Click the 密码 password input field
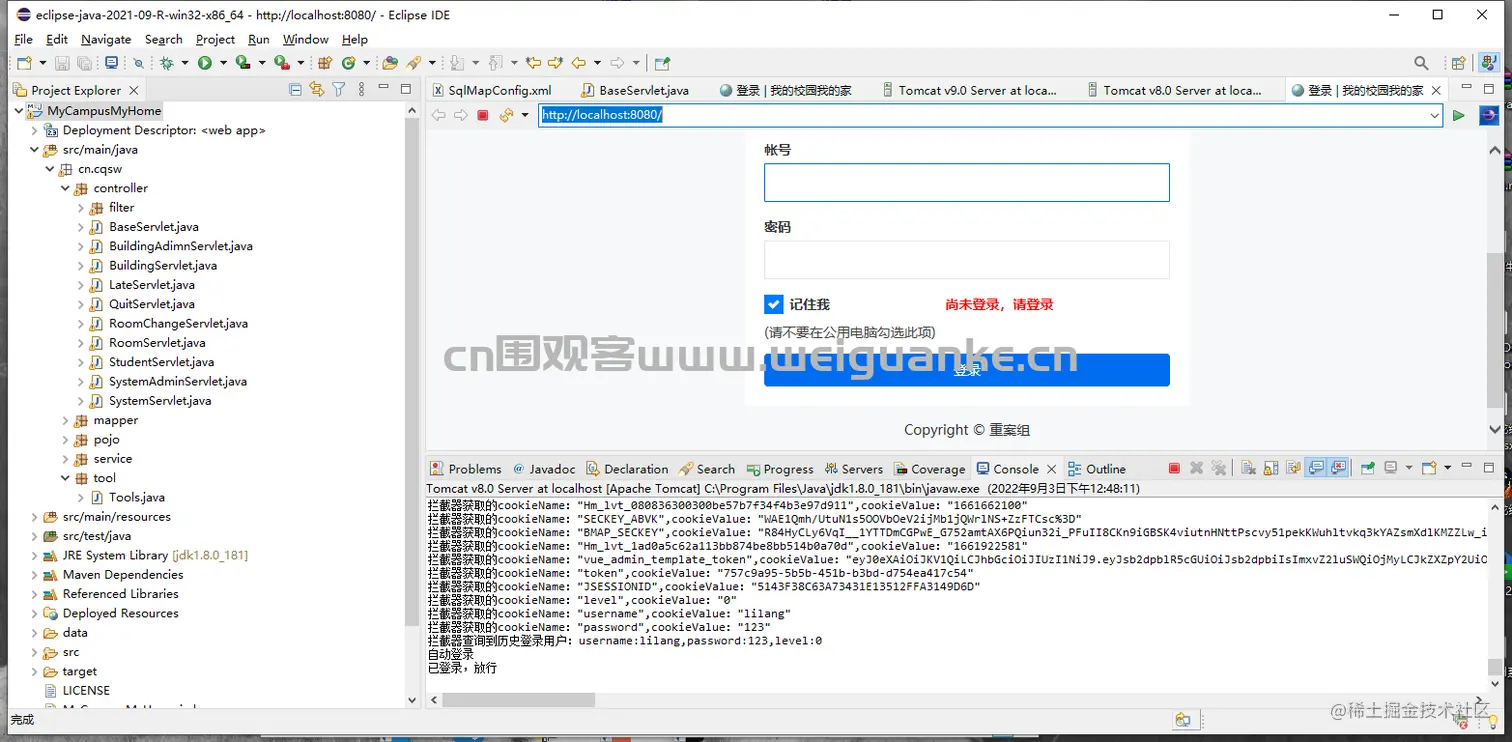This screenshot has width=1512, height=742. [x=966, y=259]
